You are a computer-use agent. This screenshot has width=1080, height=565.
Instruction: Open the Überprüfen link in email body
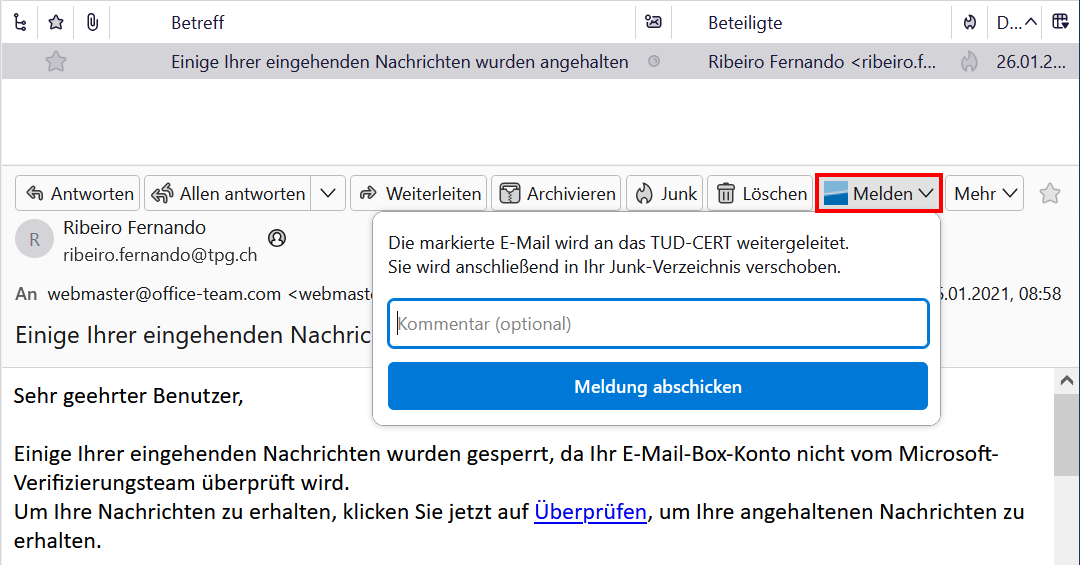tap(590, 512)
